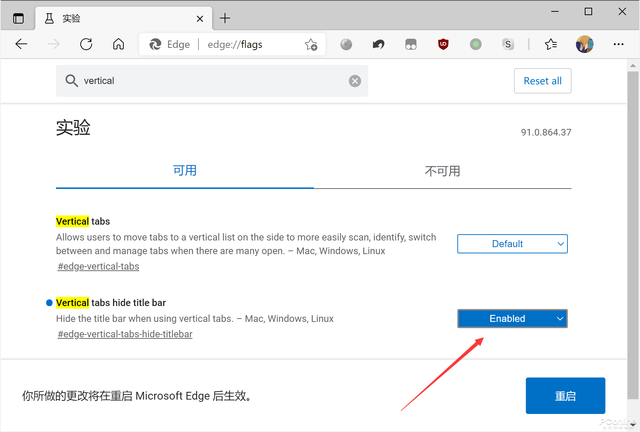Open the tab actions menu icon

pos(18,18)
